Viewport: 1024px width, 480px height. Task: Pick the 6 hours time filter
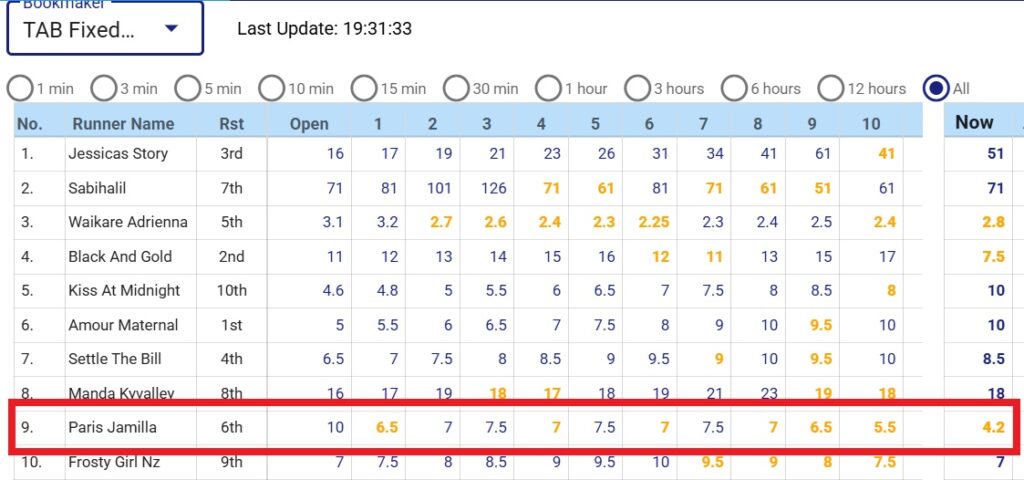pos(735,88)
